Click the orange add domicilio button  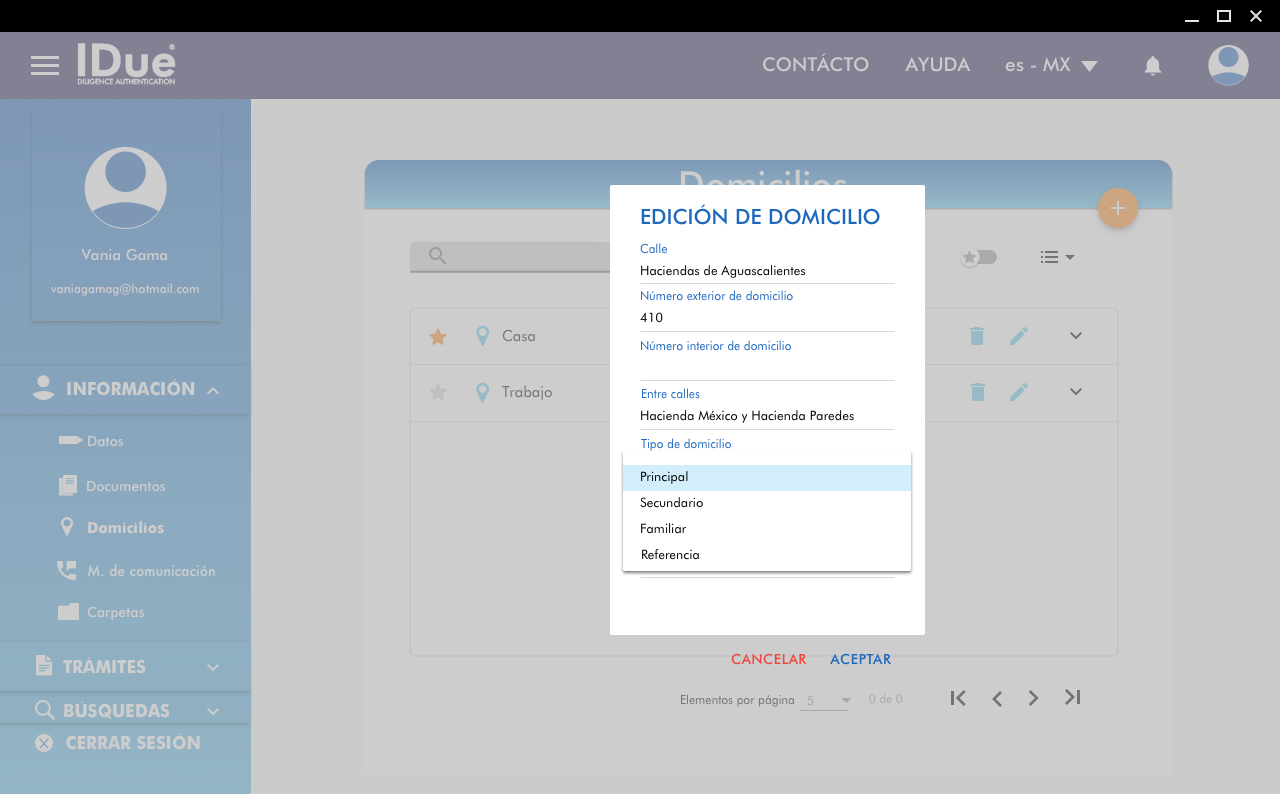[1117, 208]
